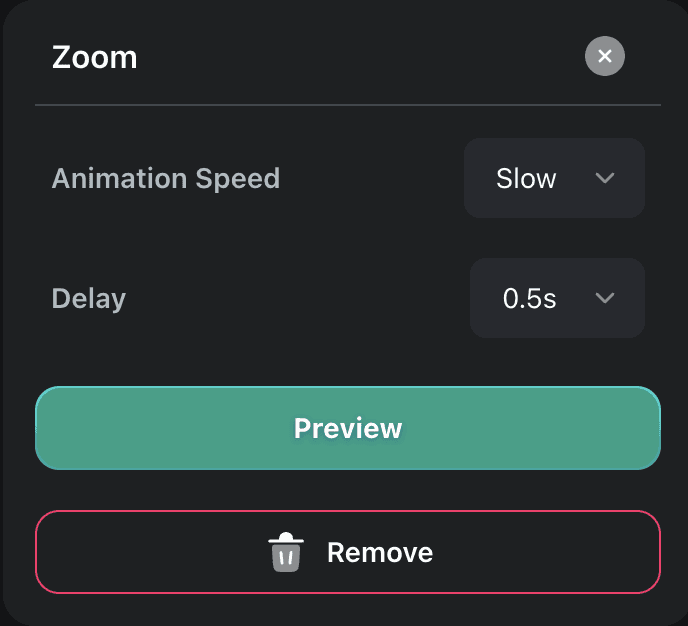Expand the speed options currently set to Slow

(554, 178)
